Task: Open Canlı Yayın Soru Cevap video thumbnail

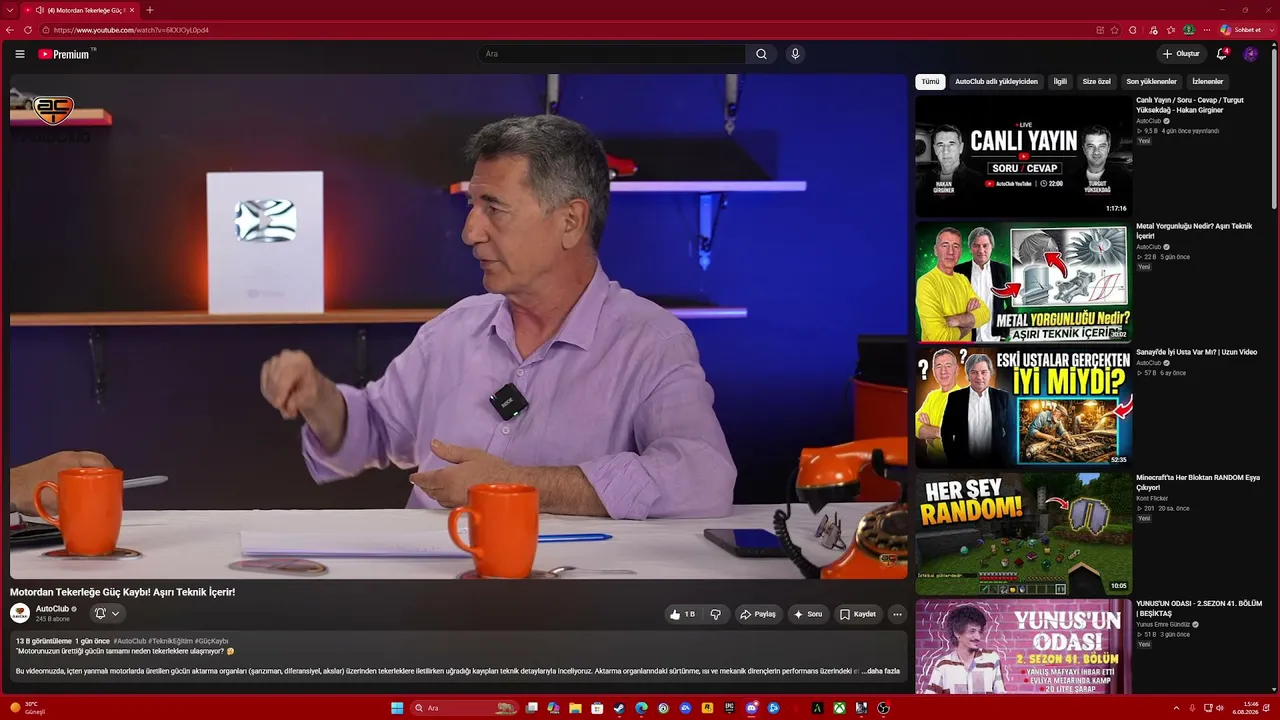Action: pyautogui.click(x=1024, y=156)
